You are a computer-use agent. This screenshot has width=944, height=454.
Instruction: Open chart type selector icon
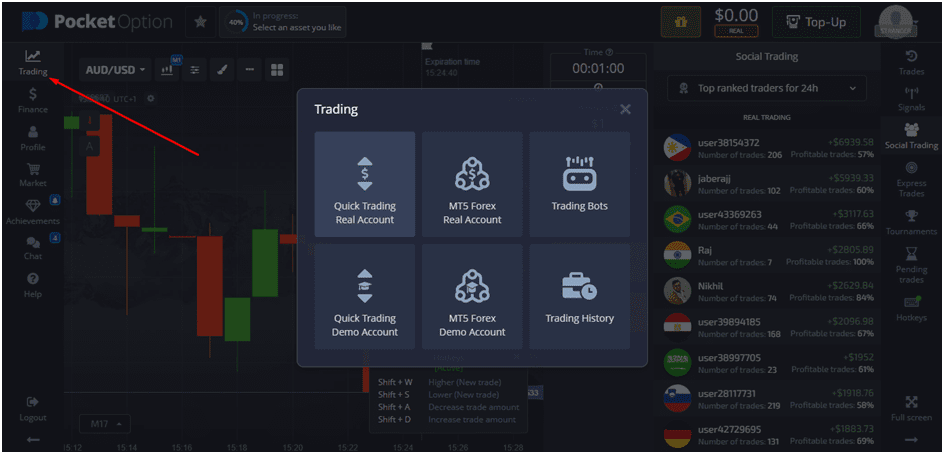[169, 70]
